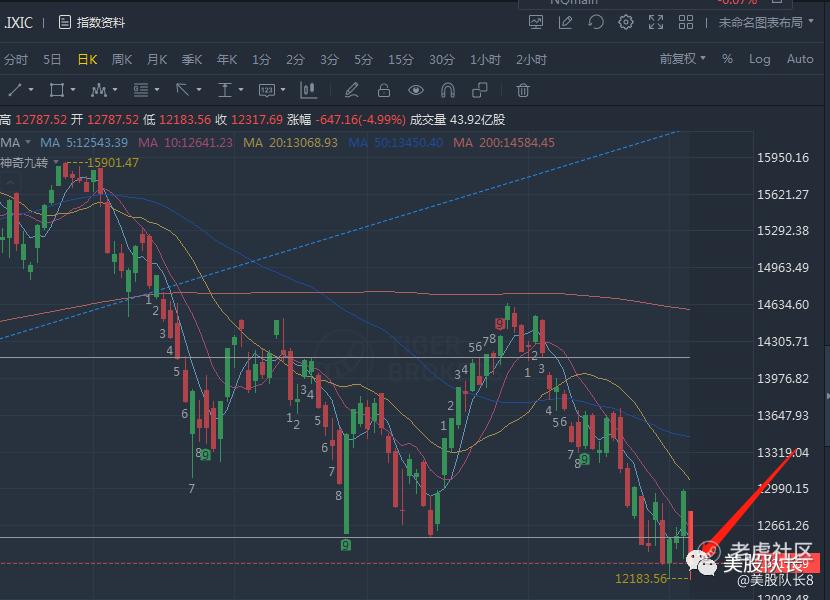The image size is (830, 600).
Task: Switch to 3分 three-minute interval
Action: pyautogui.click(x=329, y=59)
